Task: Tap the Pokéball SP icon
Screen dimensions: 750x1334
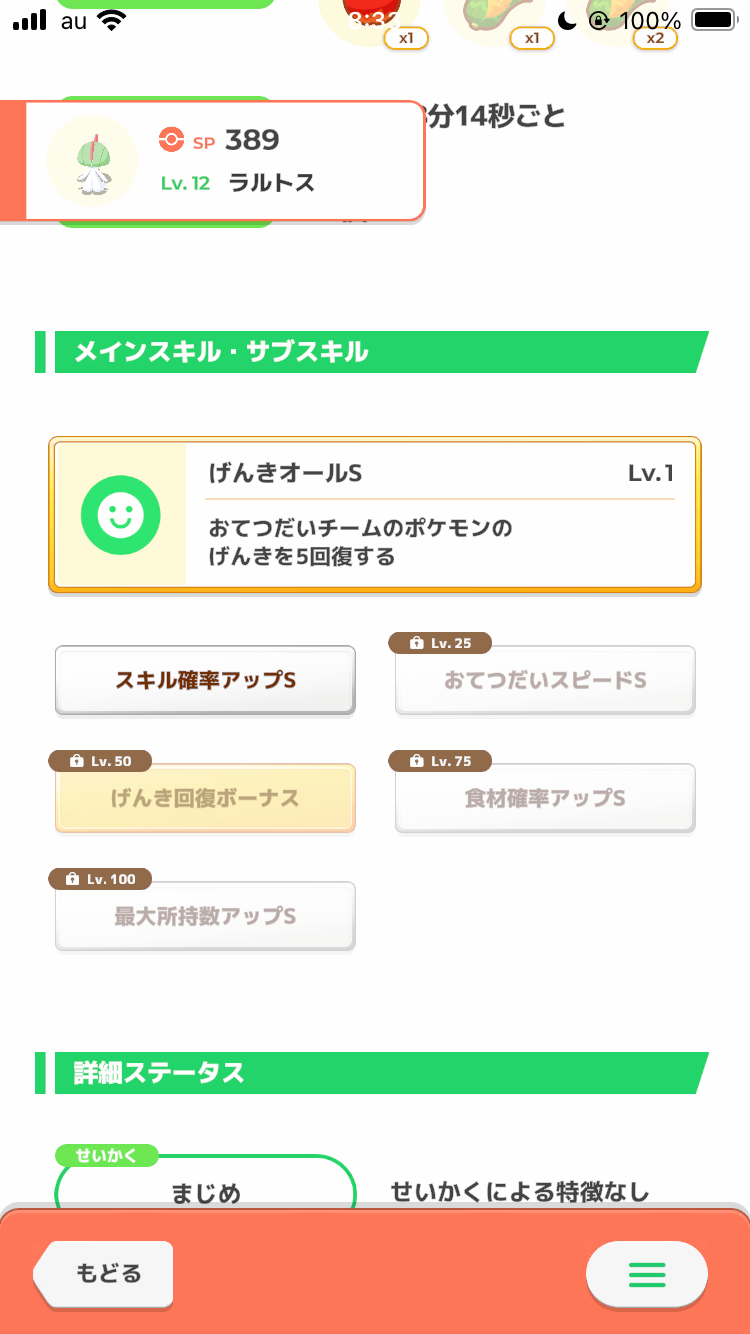Action: pos(171,140)
